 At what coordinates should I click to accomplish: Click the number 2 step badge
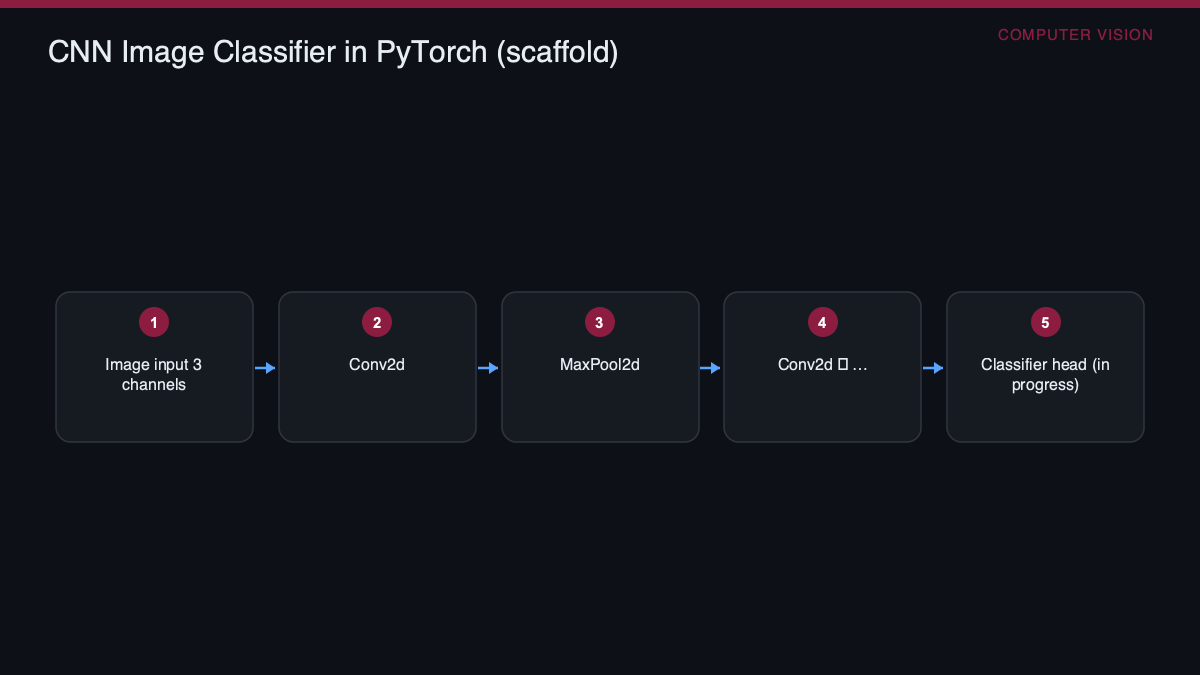pyautogui.click(x=377, y=322)
